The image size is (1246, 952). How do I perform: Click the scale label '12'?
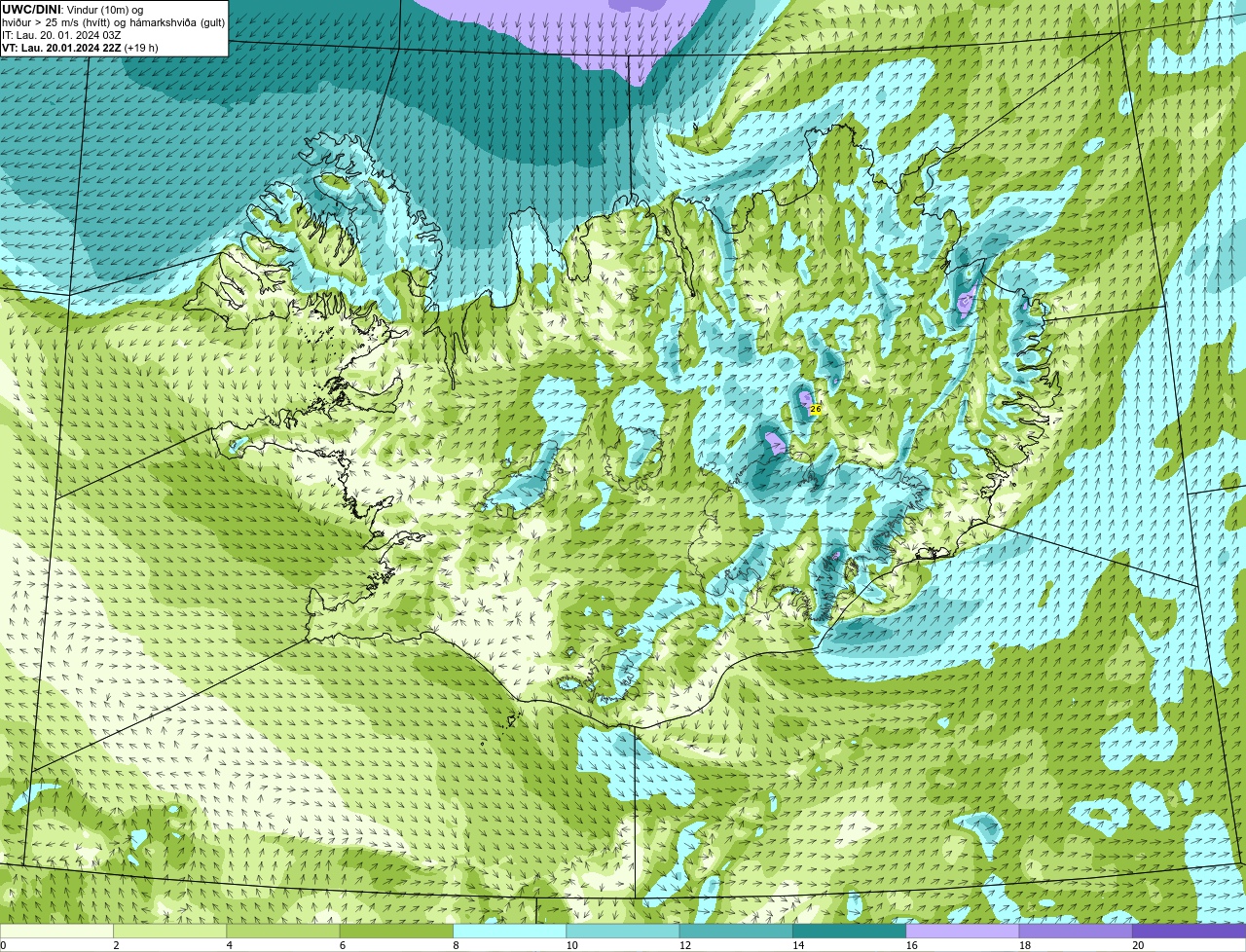685,945
